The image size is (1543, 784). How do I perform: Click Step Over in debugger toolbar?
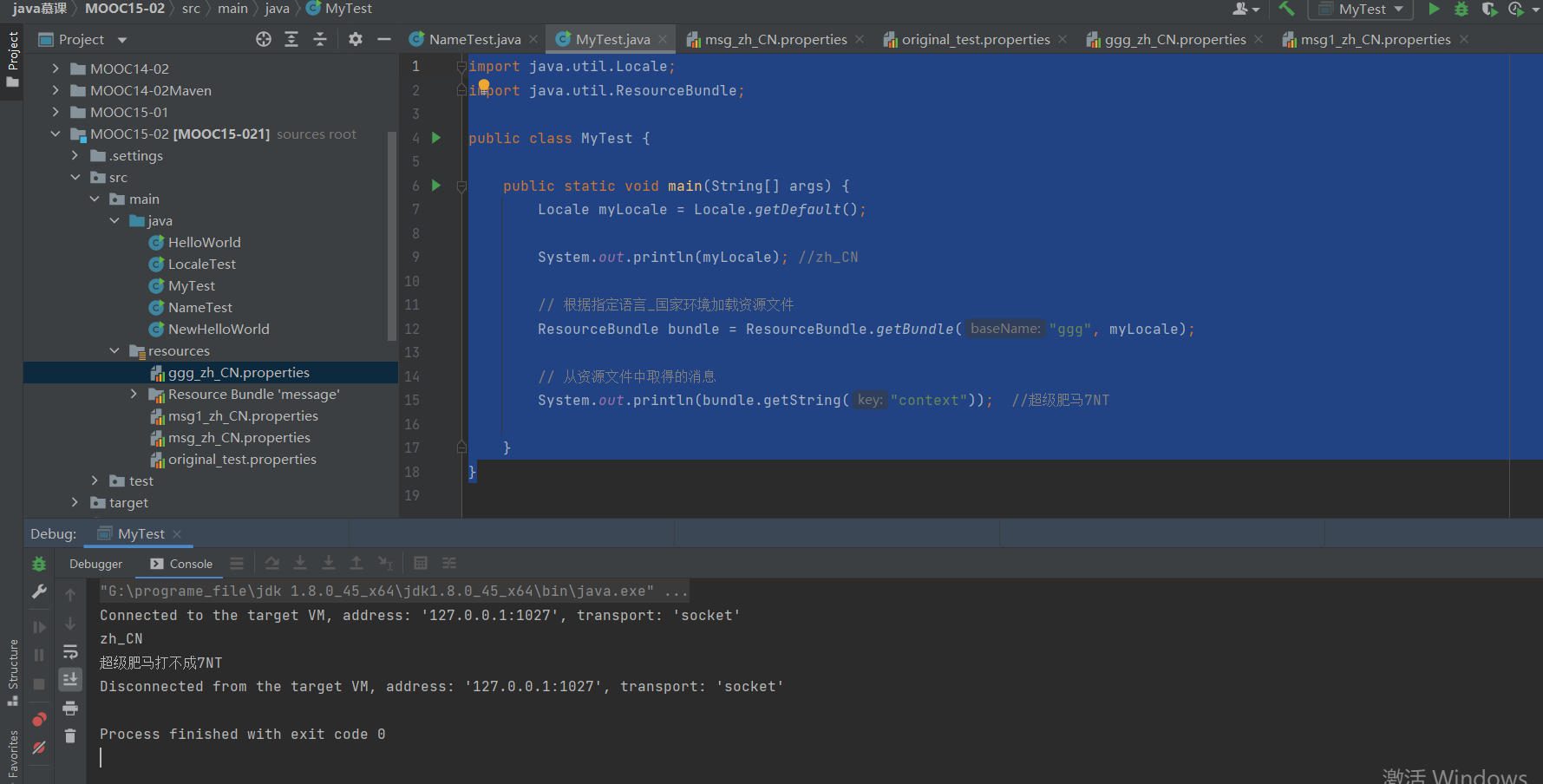click(x=271, y=564)
